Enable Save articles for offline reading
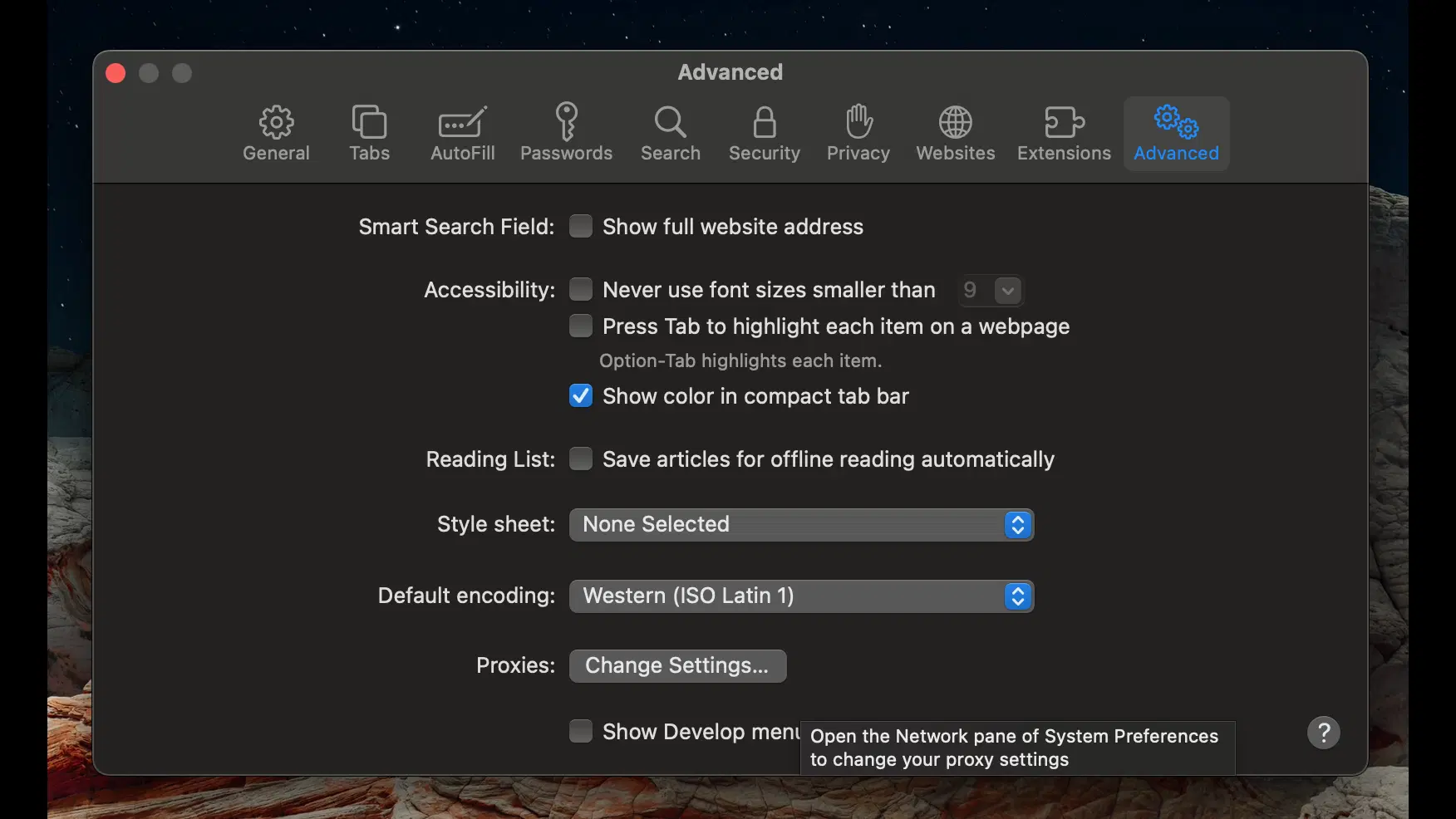 point(581,459)
